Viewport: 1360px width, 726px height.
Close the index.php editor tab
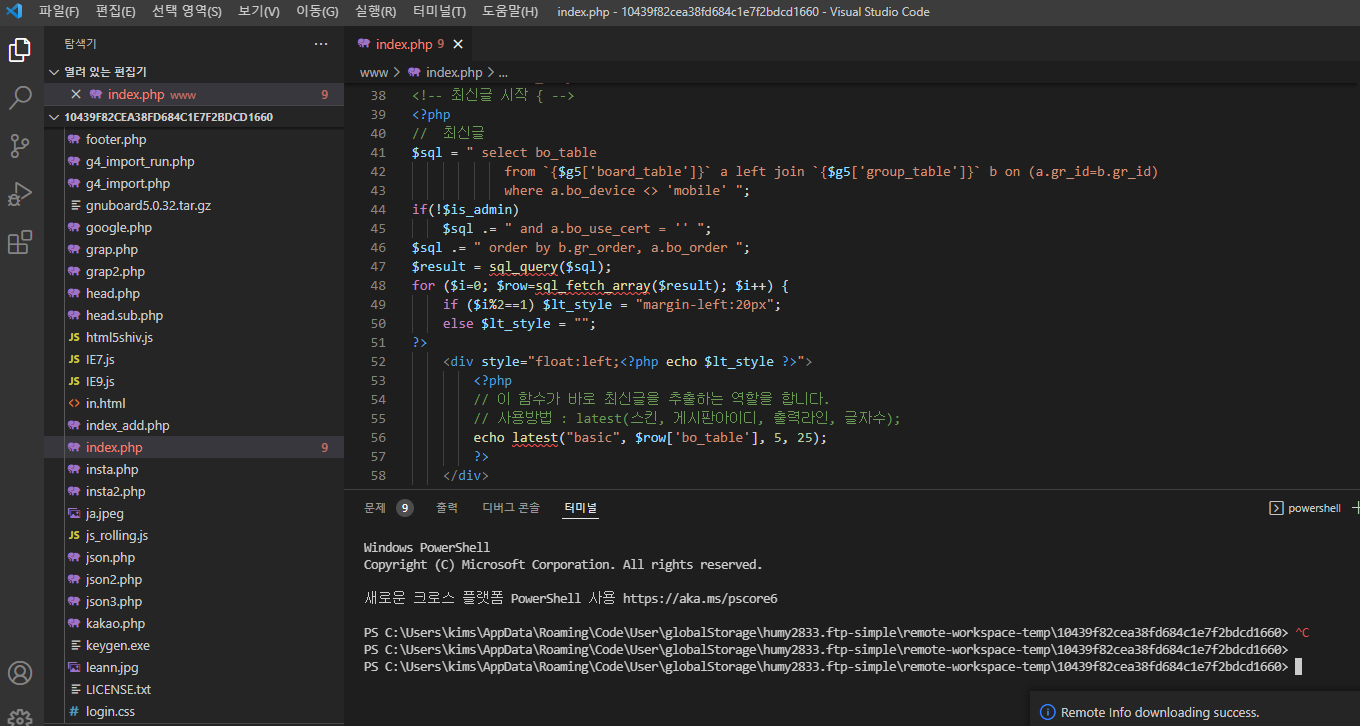click(458, 44)
